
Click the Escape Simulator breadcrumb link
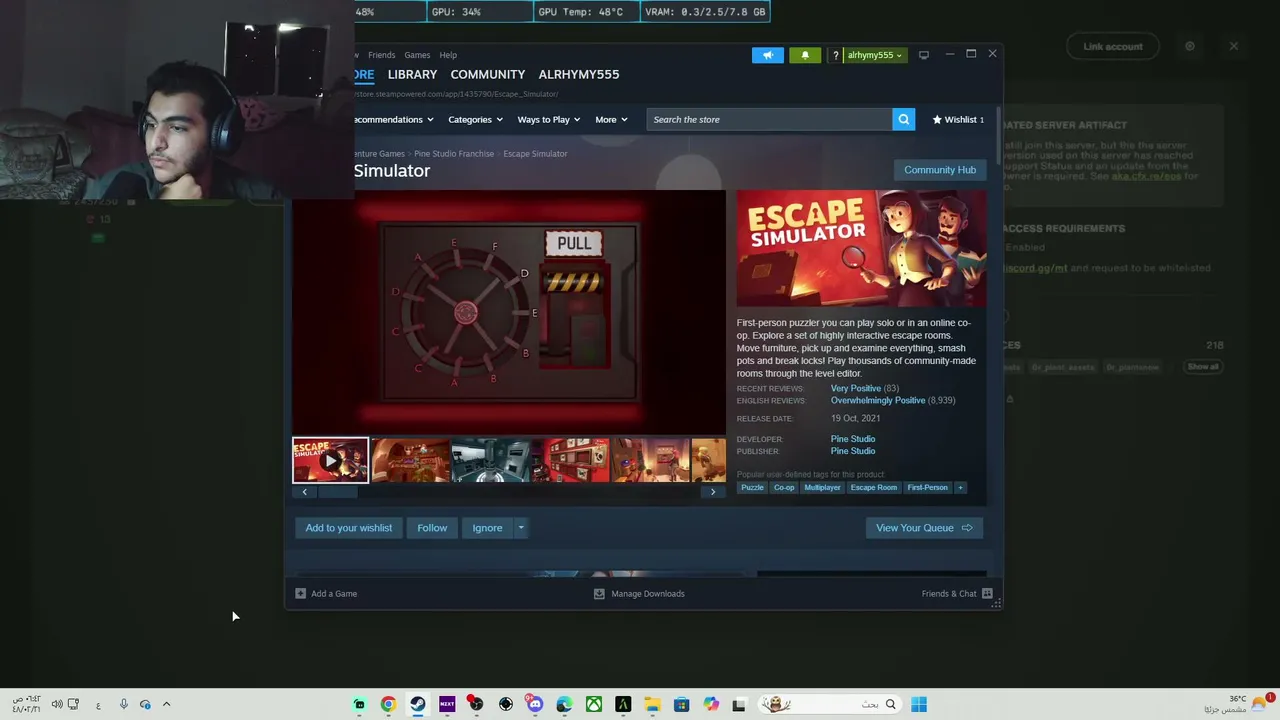(535, 154)
